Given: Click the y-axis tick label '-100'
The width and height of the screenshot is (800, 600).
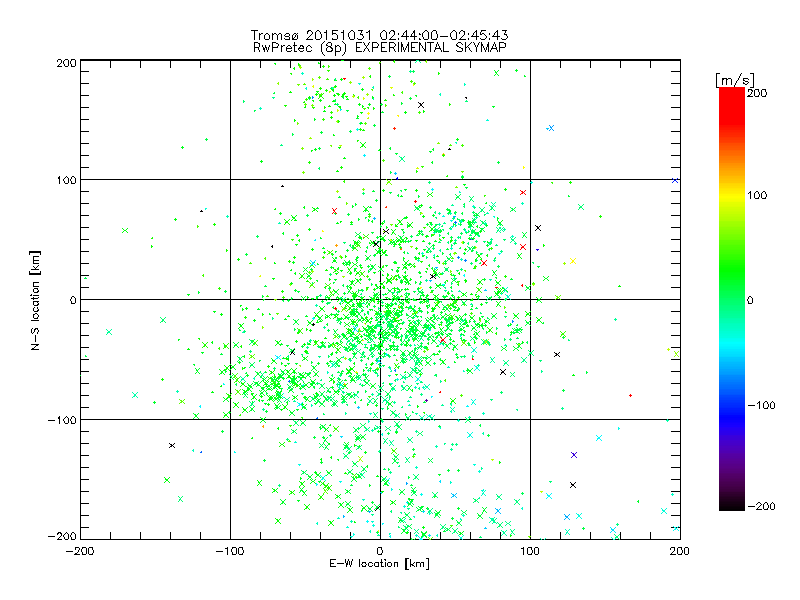Looking at the screenshot, I should pyautogui.click(x=62, y=420).
